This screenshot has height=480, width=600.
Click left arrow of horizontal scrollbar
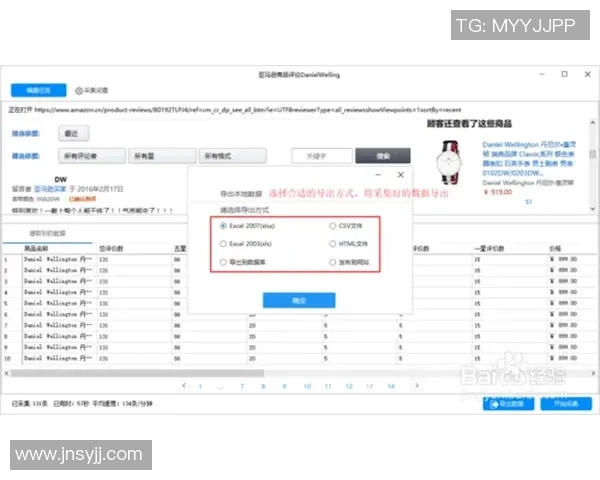pos(6,373)
